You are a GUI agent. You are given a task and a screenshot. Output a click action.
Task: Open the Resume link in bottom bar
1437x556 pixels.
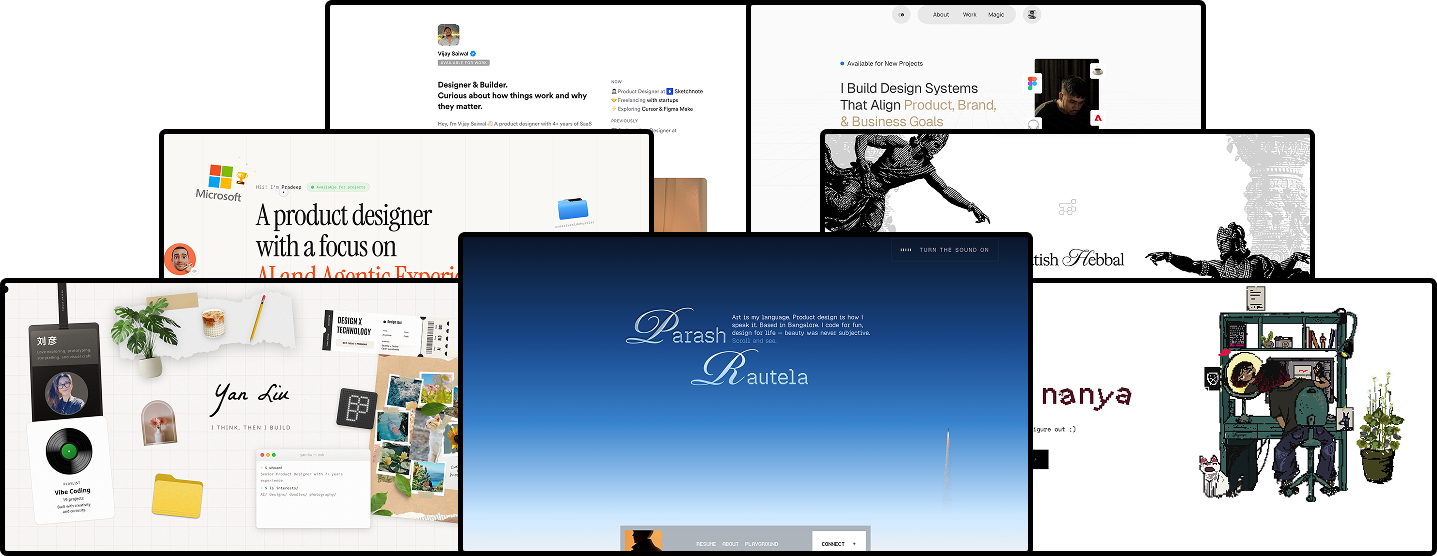[x=705, y=544]
